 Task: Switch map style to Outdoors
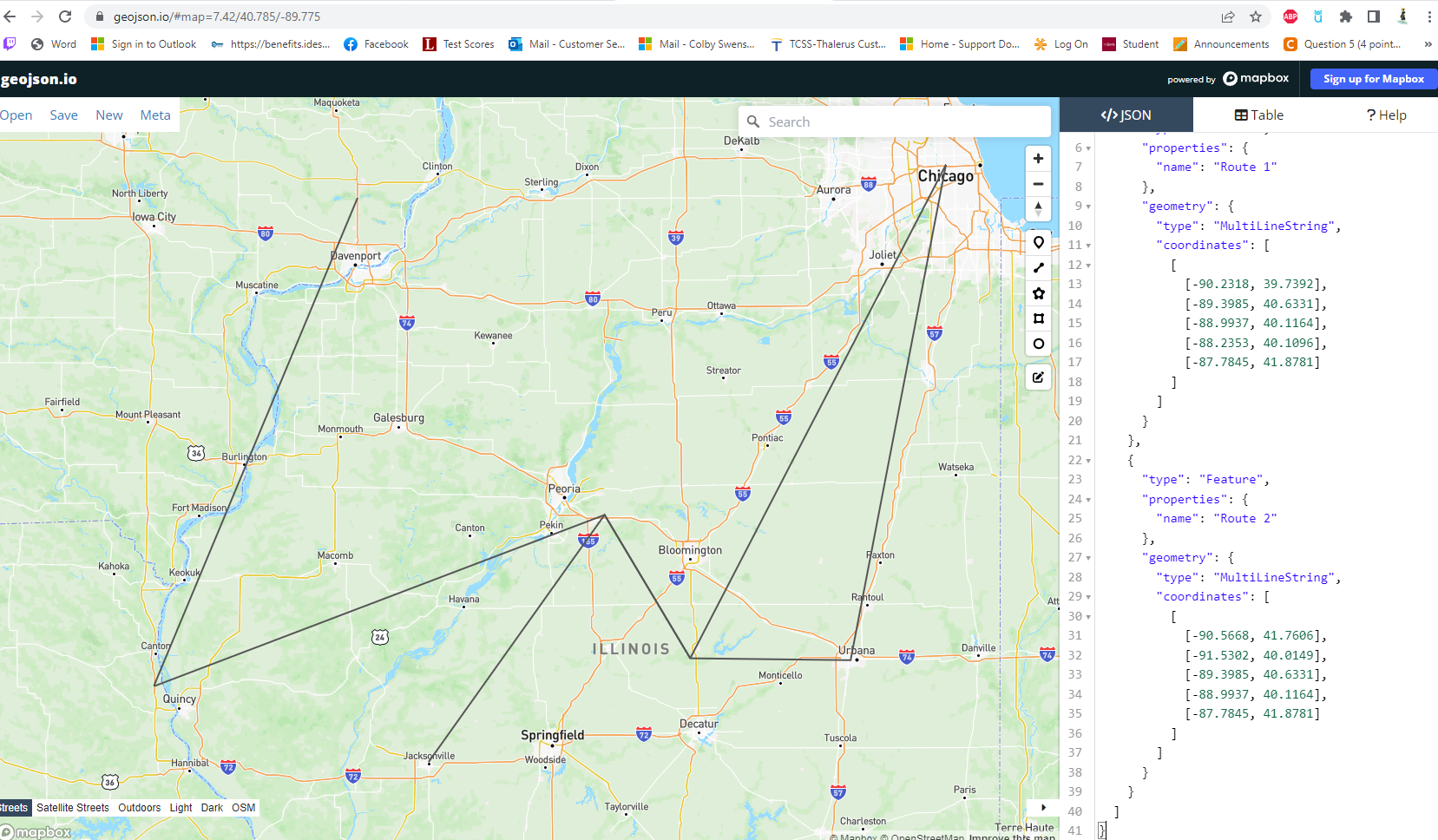pyautogui.click(x=139, y=808)
